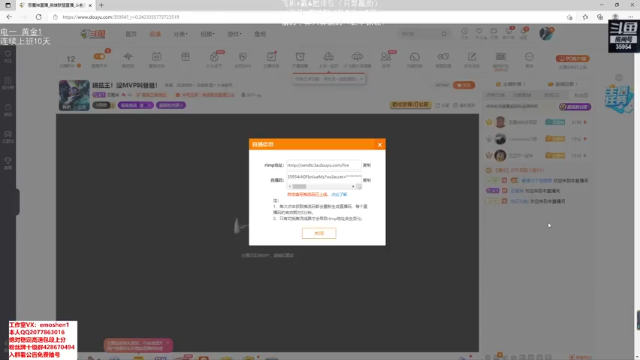Image resolution: width=640 pixels, height=360 pixels.
Task: Open browser settings ellipsis menu
Action: click(631, 17)
